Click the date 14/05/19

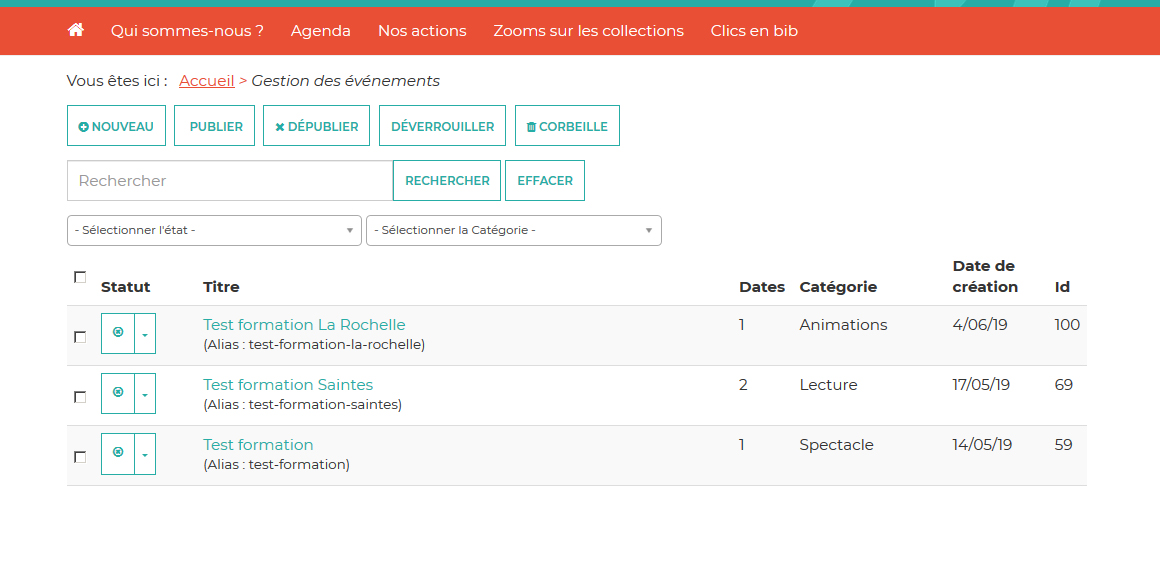click(982, 444)
